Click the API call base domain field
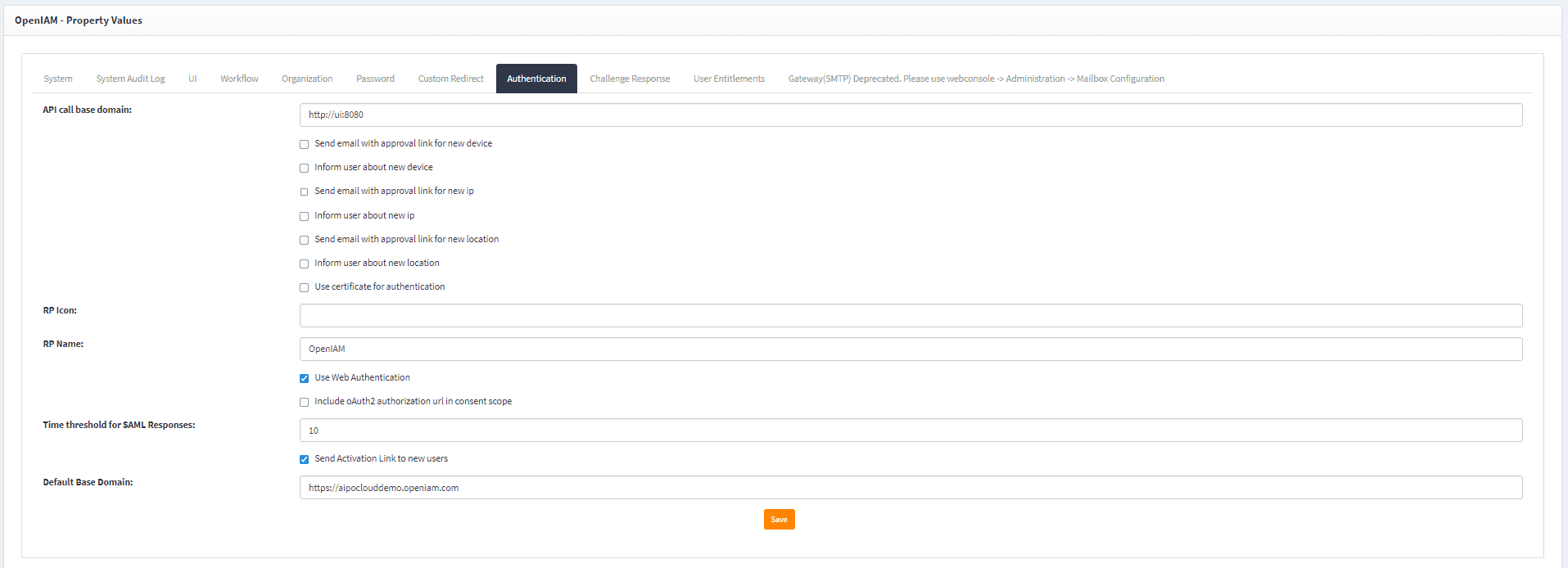Viewport: 1568px width, 568px height. click(911, 115)
